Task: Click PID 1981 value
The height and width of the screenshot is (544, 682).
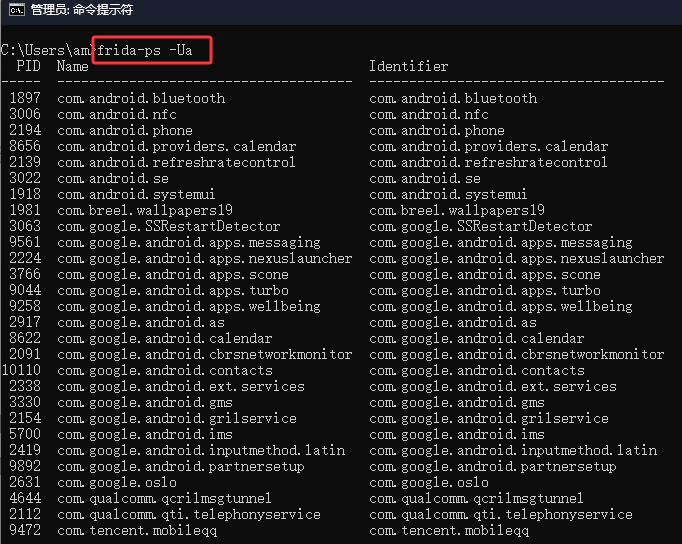Action: pos(25,210)
